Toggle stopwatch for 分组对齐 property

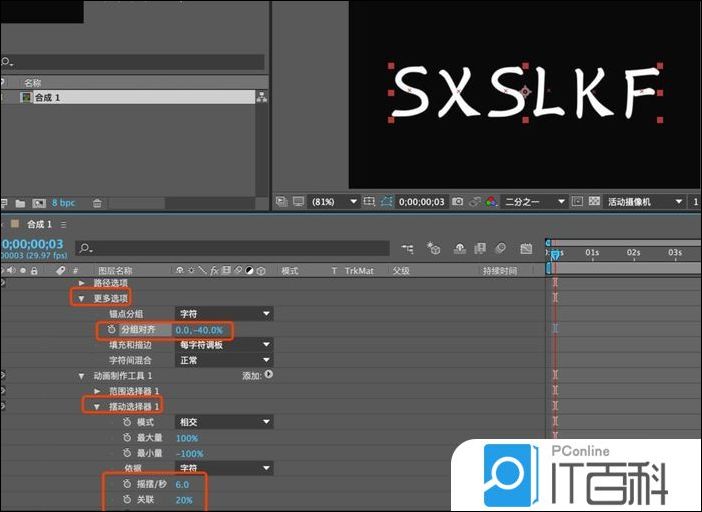point(112,329)
